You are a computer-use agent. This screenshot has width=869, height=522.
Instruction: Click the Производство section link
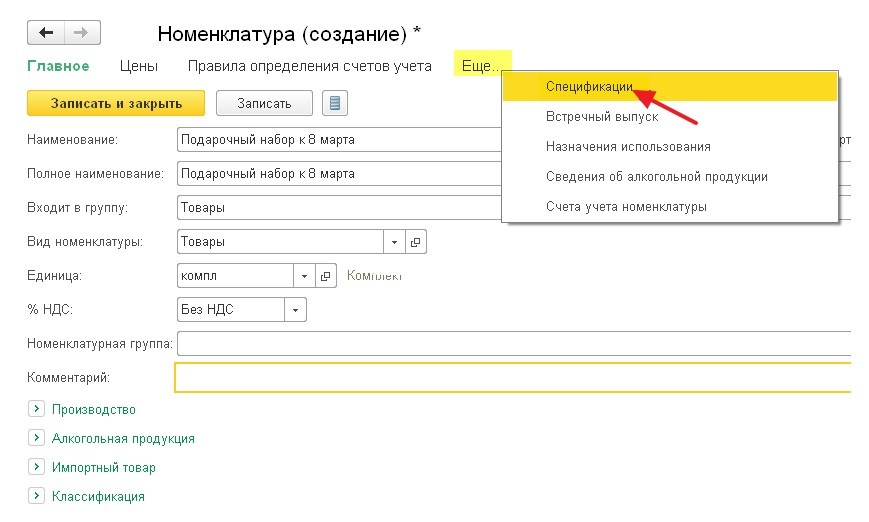pyautogui.click(x=94, y=410)
